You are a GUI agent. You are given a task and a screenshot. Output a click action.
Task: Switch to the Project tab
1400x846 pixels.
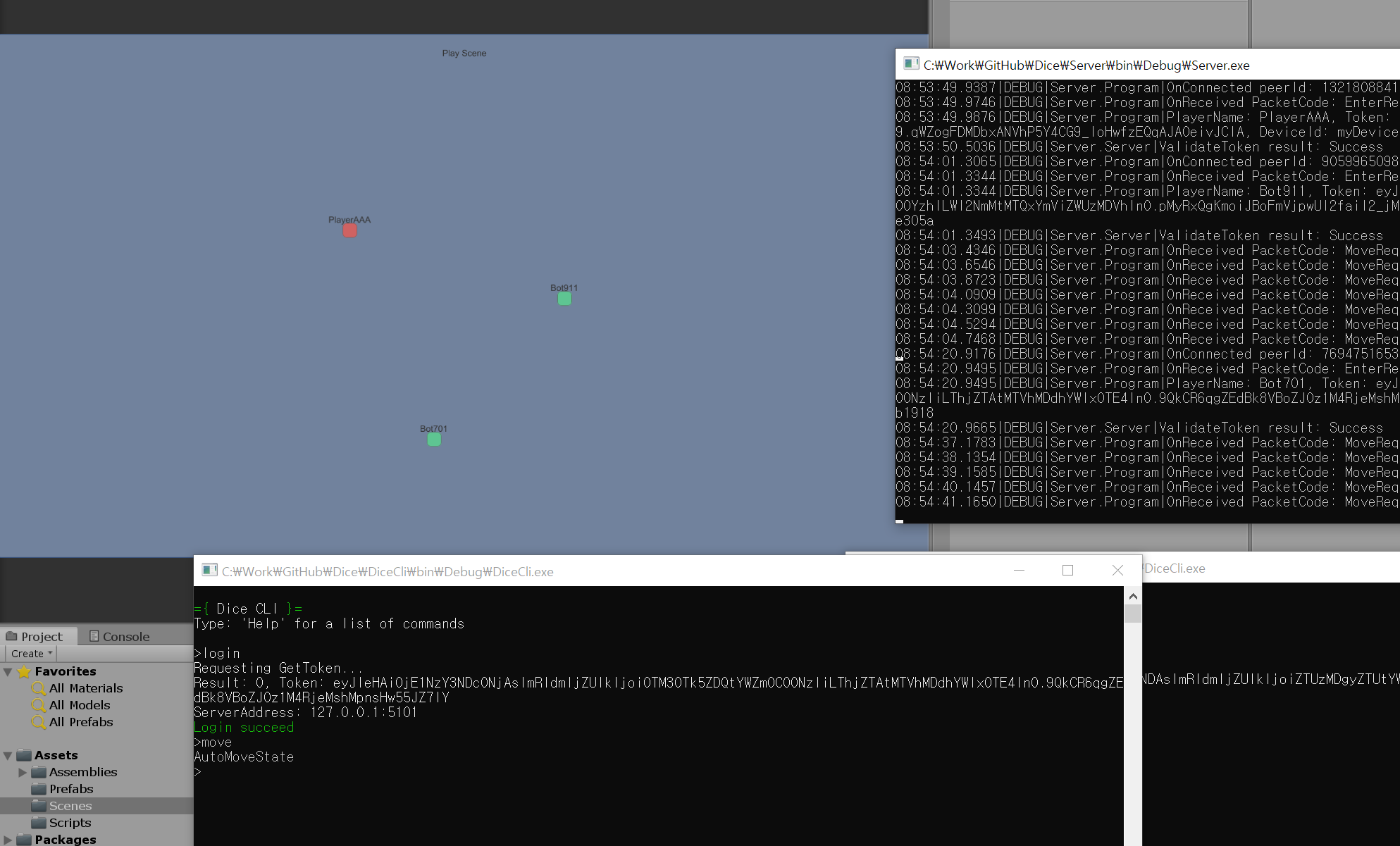[35, 636]
